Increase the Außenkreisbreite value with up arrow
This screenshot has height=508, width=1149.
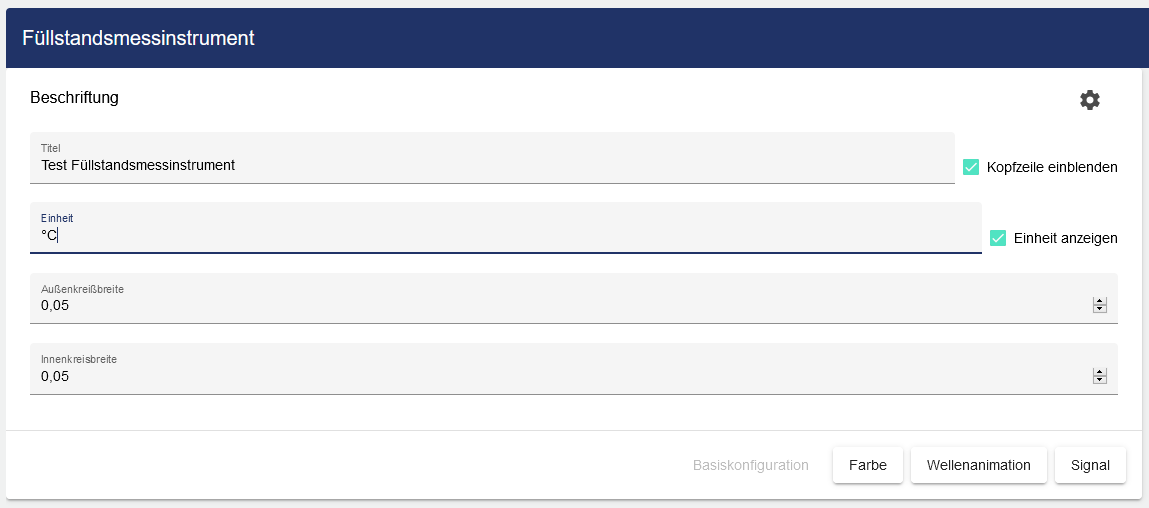[x=1100, y=301]
